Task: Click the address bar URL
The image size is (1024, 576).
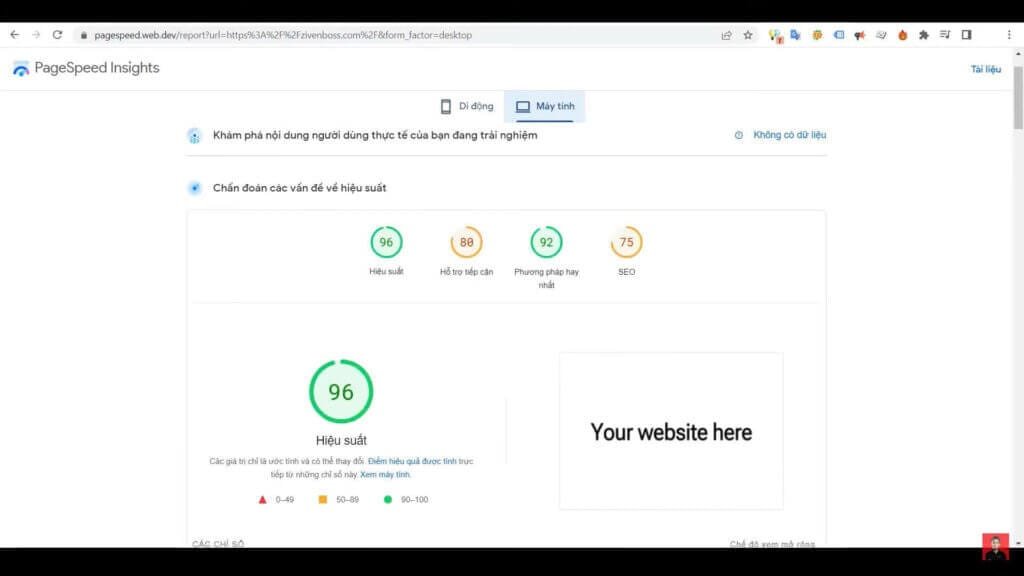Action: pyautogui.click(x=283, y=35)
